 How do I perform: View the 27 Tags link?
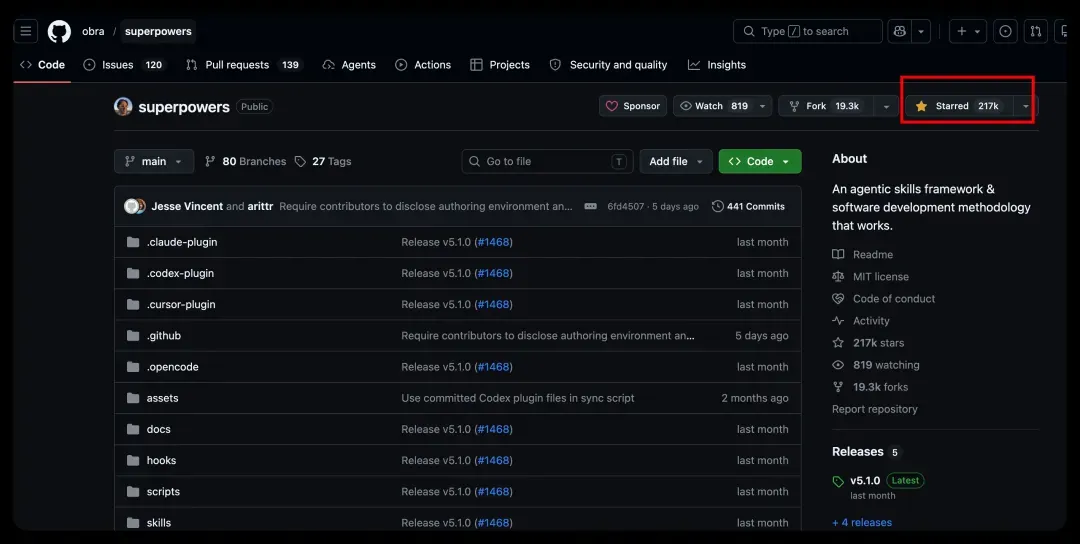coord(323,161)
